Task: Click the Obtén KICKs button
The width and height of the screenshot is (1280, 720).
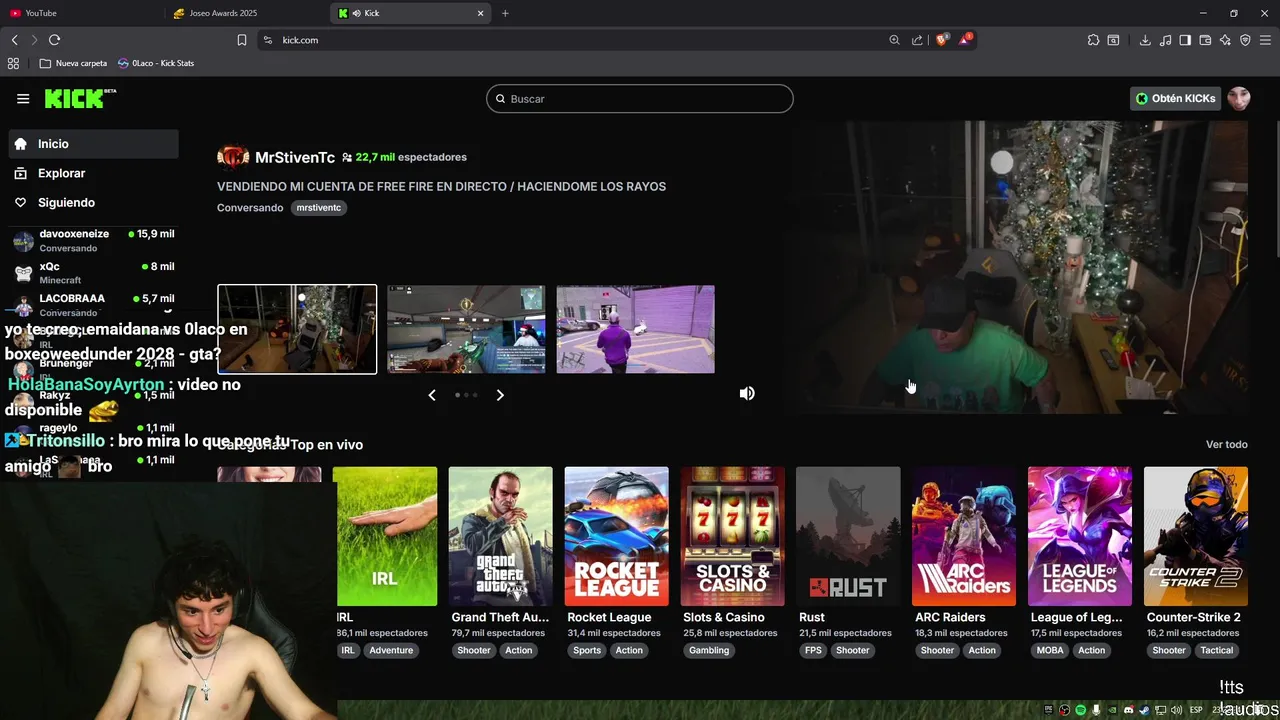Action: tap(1175, 98)
